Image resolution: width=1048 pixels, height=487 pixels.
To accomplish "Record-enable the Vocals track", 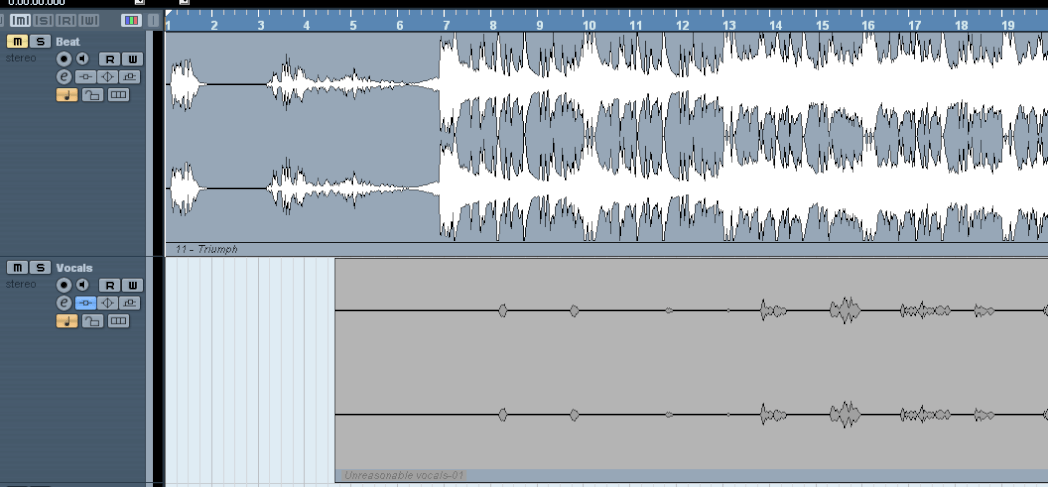I will 63,285.
